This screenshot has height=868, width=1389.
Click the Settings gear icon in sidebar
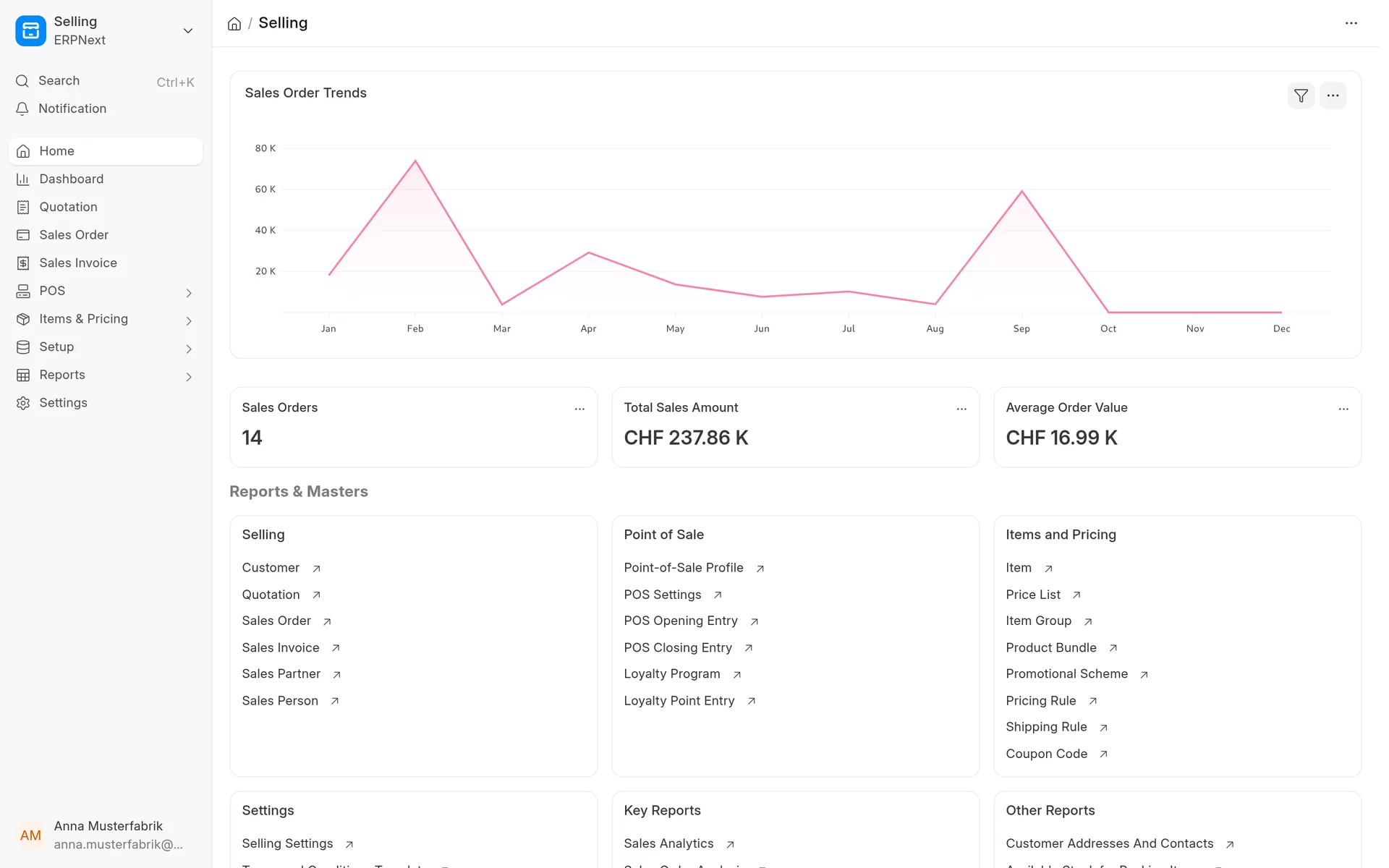(23, 403)
